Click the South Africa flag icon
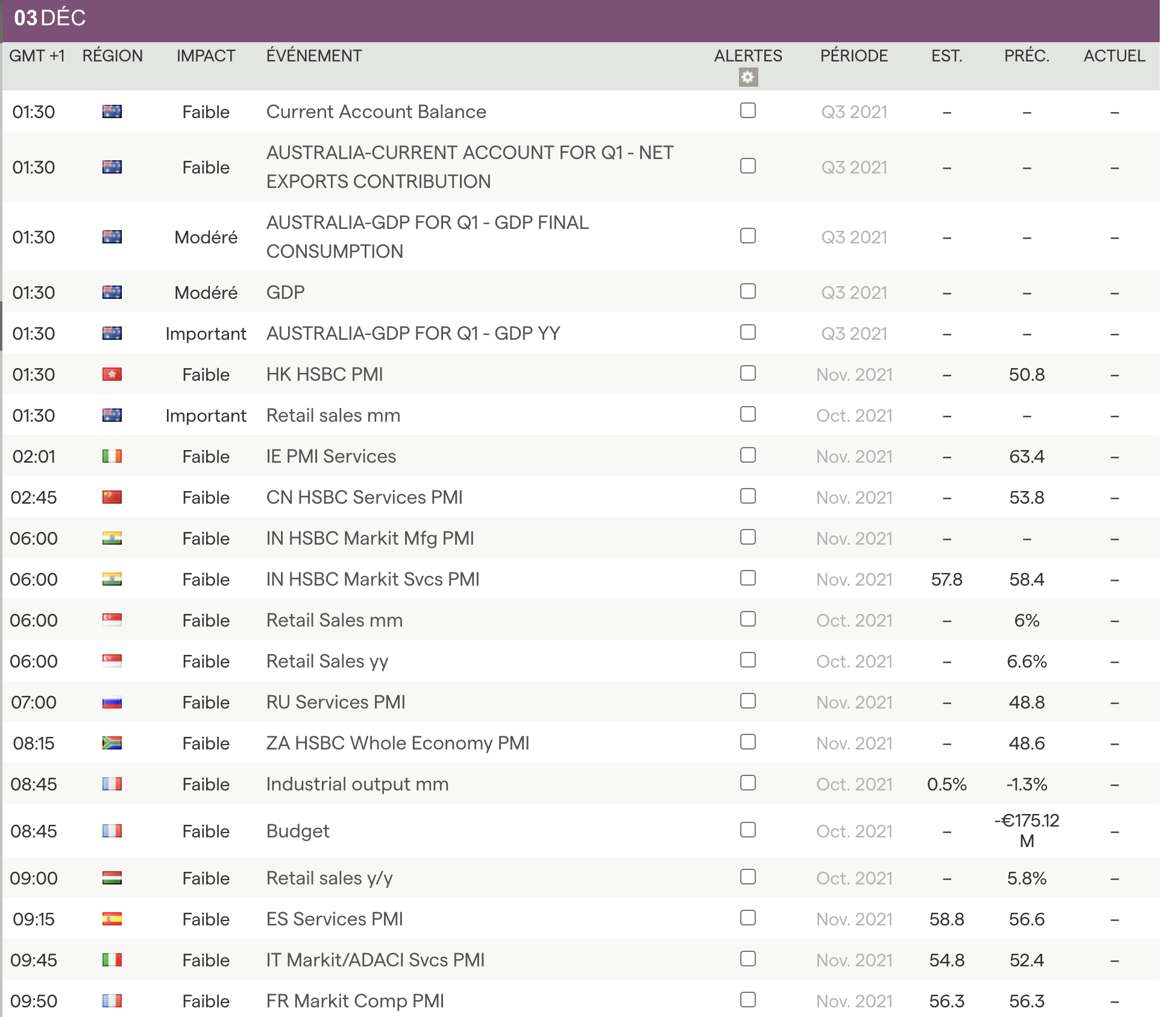1176x1017 pixels. coord(112,743)
